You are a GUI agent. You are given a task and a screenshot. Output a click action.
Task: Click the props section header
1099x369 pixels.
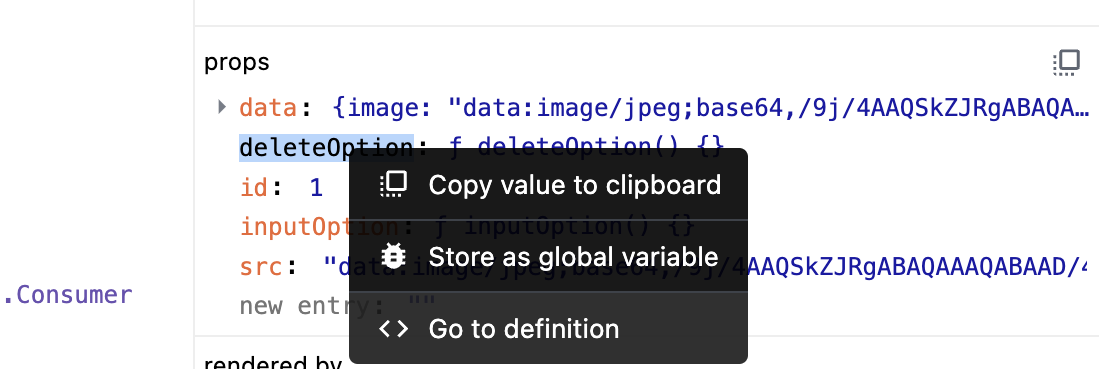tap(237, 63)
